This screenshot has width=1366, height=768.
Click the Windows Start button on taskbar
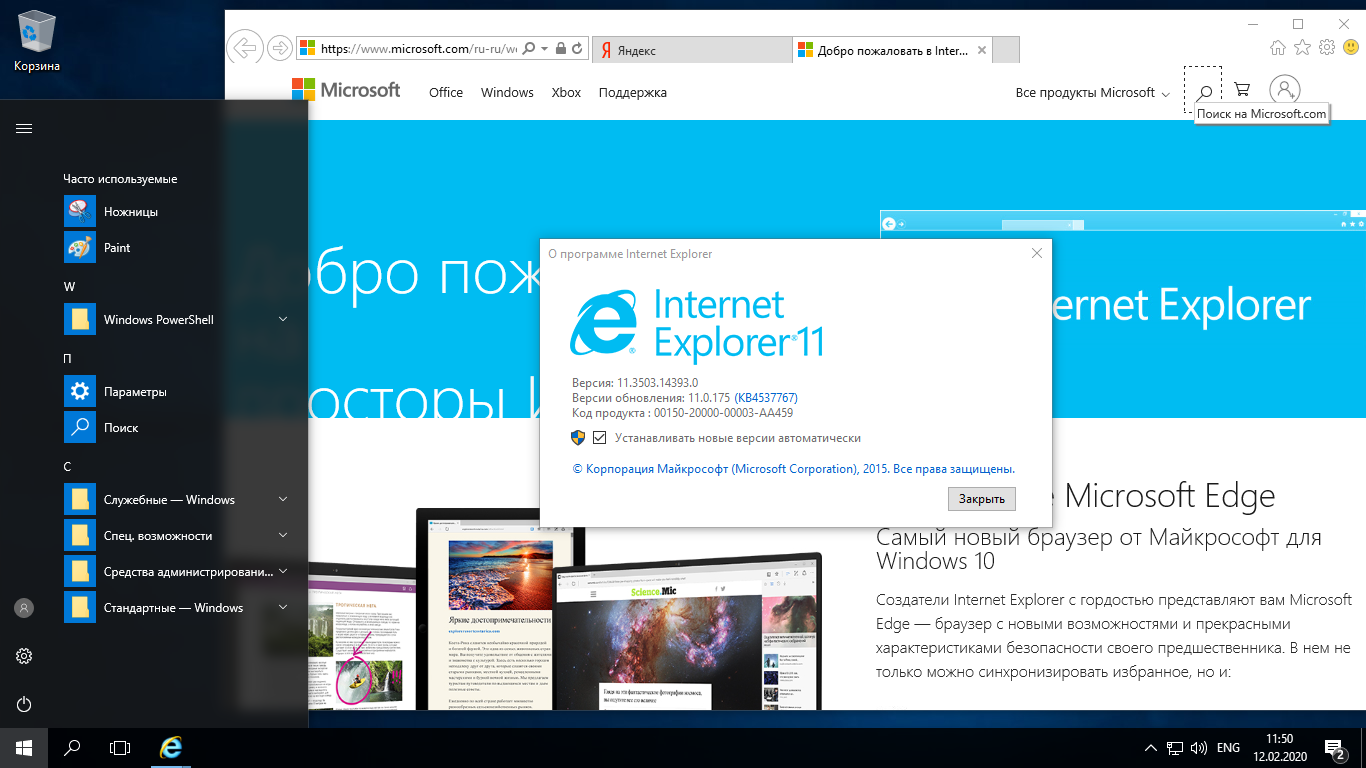tap(24, 748)
